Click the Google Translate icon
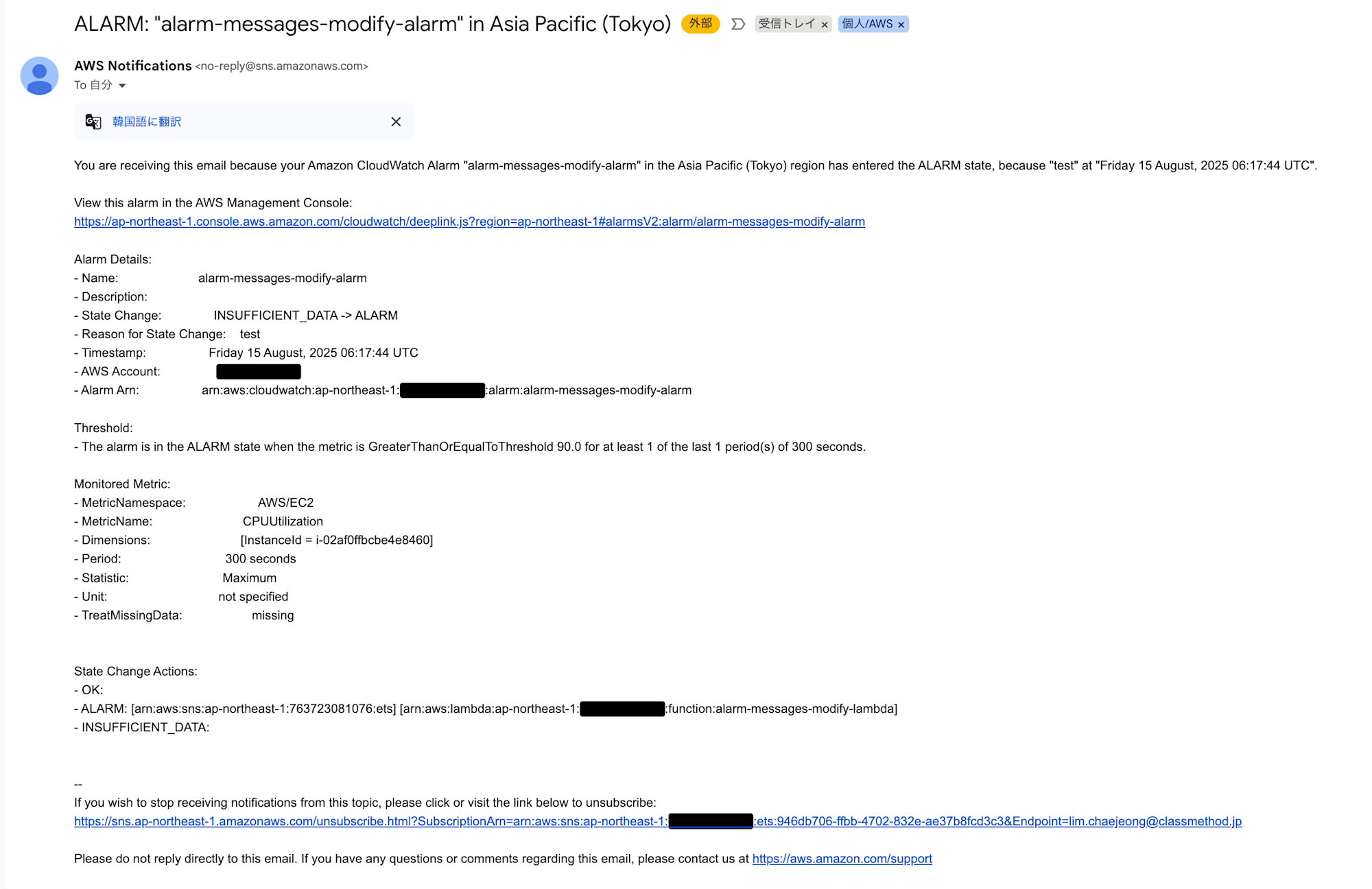 93,122
